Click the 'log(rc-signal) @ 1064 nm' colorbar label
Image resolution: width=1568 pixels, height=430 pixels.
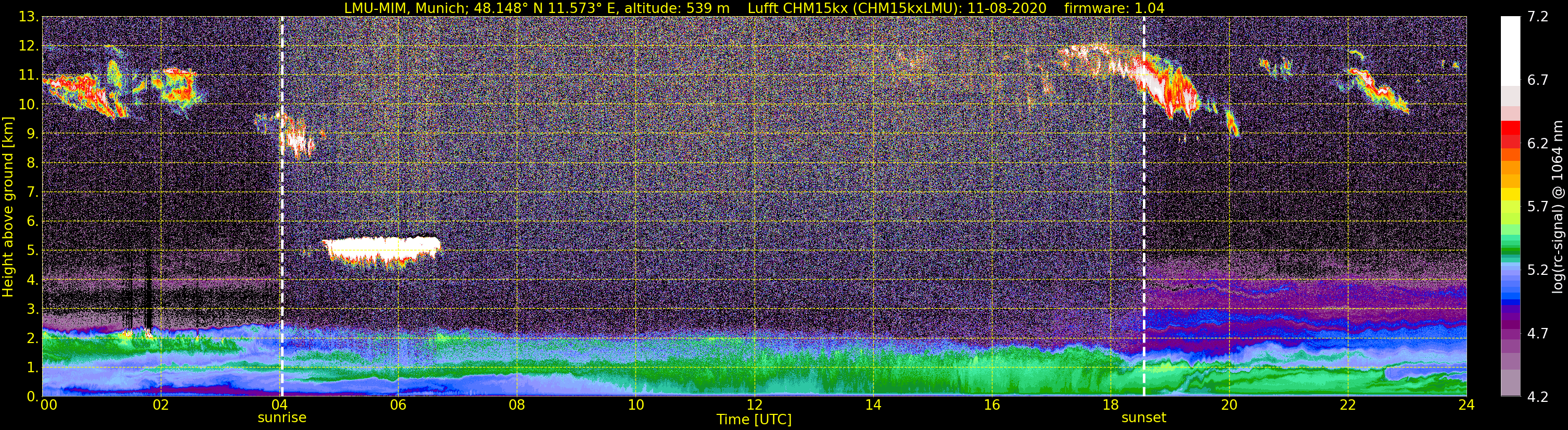(x=1557, y=207)
